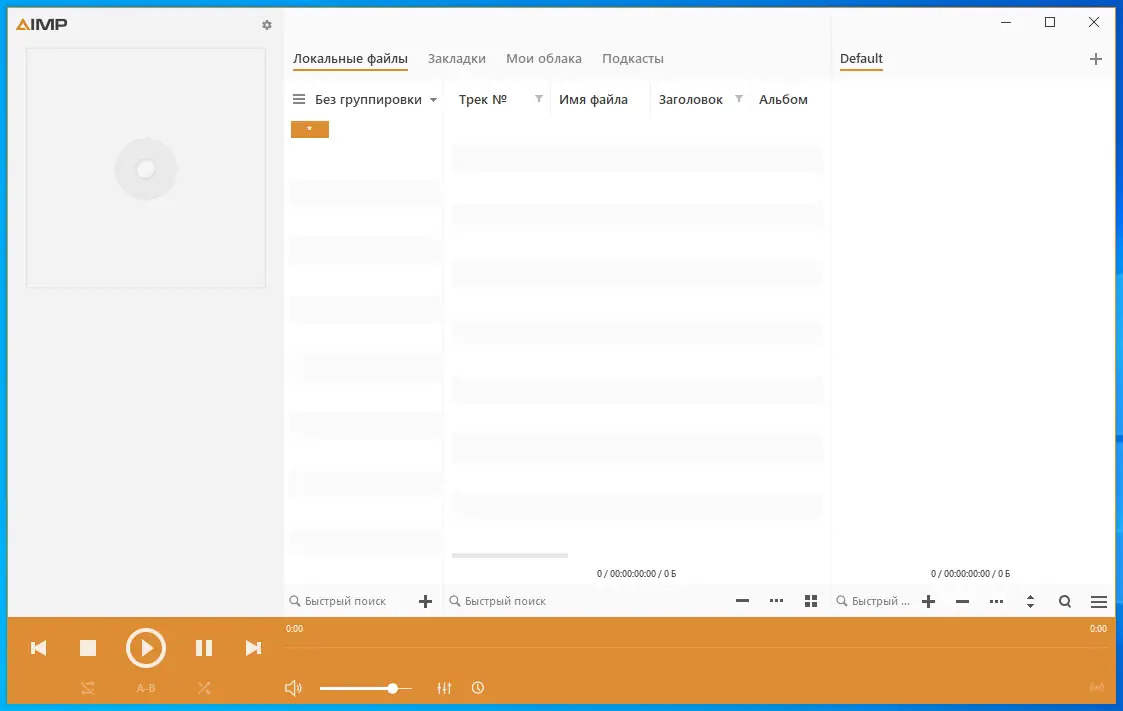
Task: Click grouping panel quick search field
Action: (x=345, y=601)
